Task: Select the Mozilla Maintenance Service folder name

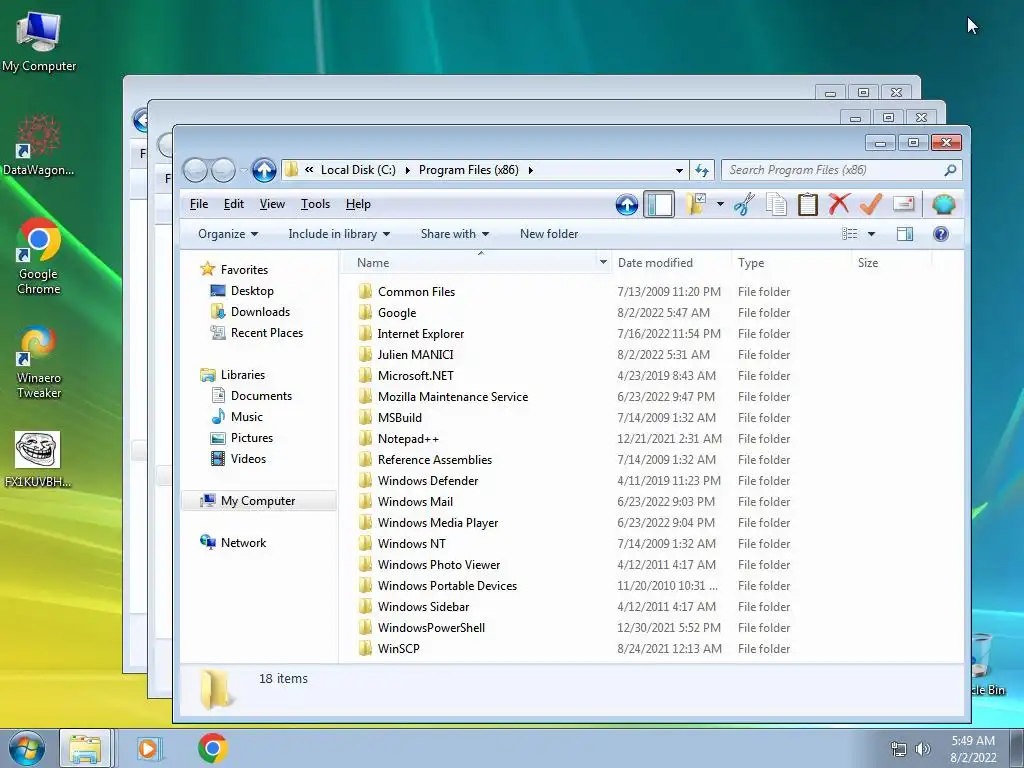Action: pyautogui.click(x=453, y=396)
